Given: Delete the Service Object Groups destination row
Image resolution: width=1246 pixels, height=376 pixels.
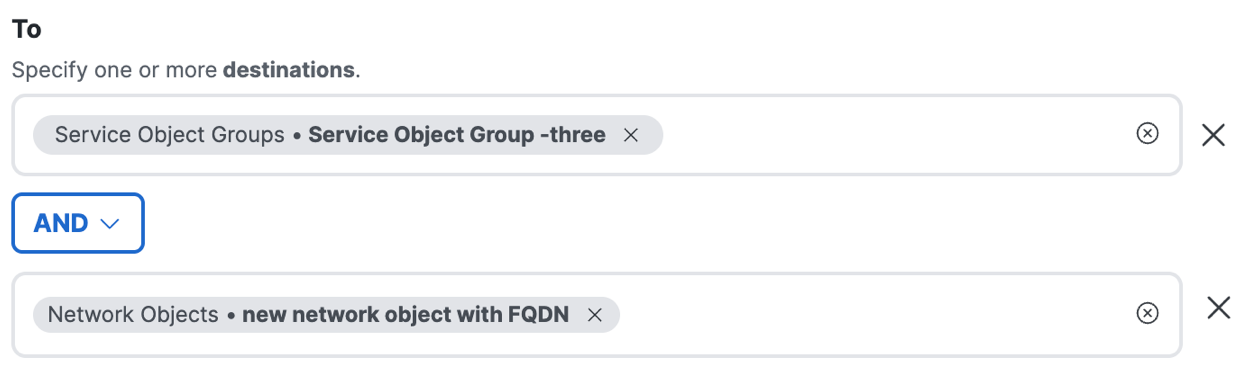Looking at the screenshot, I should 1213,135.
